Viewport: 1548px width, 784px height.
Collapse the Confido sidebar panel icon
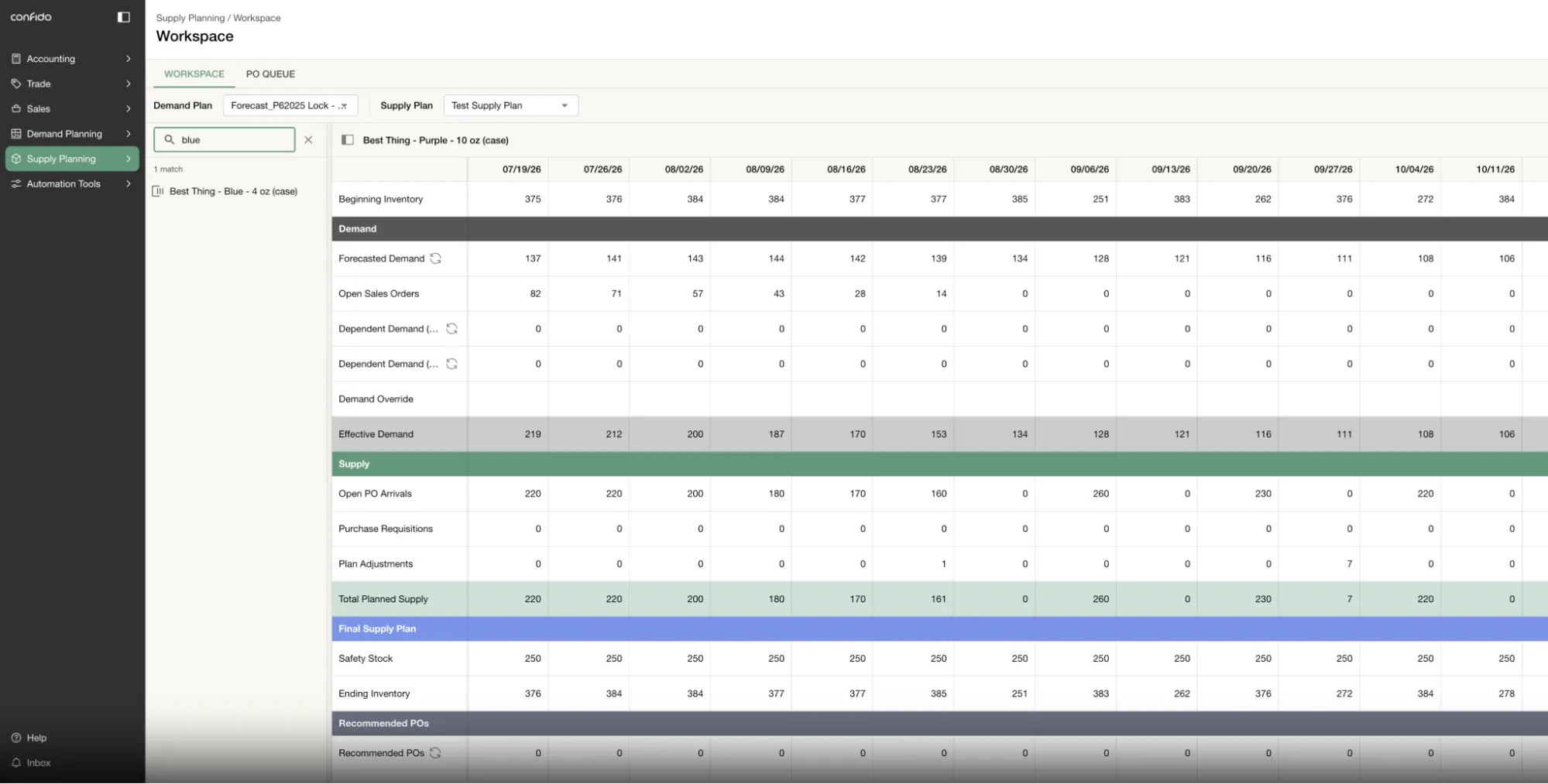[123, 17]
